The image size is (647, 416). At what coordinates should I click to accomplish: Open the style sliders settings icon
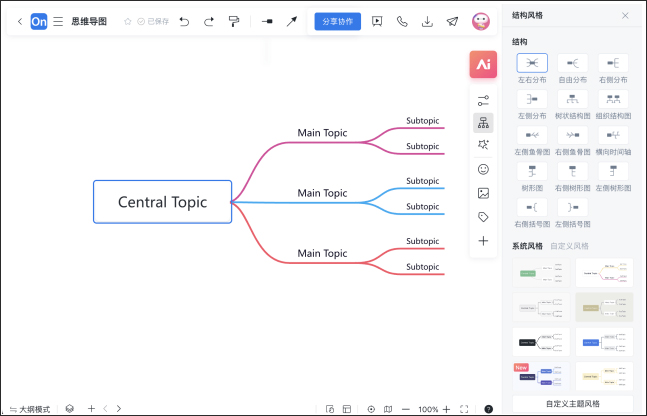(483, 100)
